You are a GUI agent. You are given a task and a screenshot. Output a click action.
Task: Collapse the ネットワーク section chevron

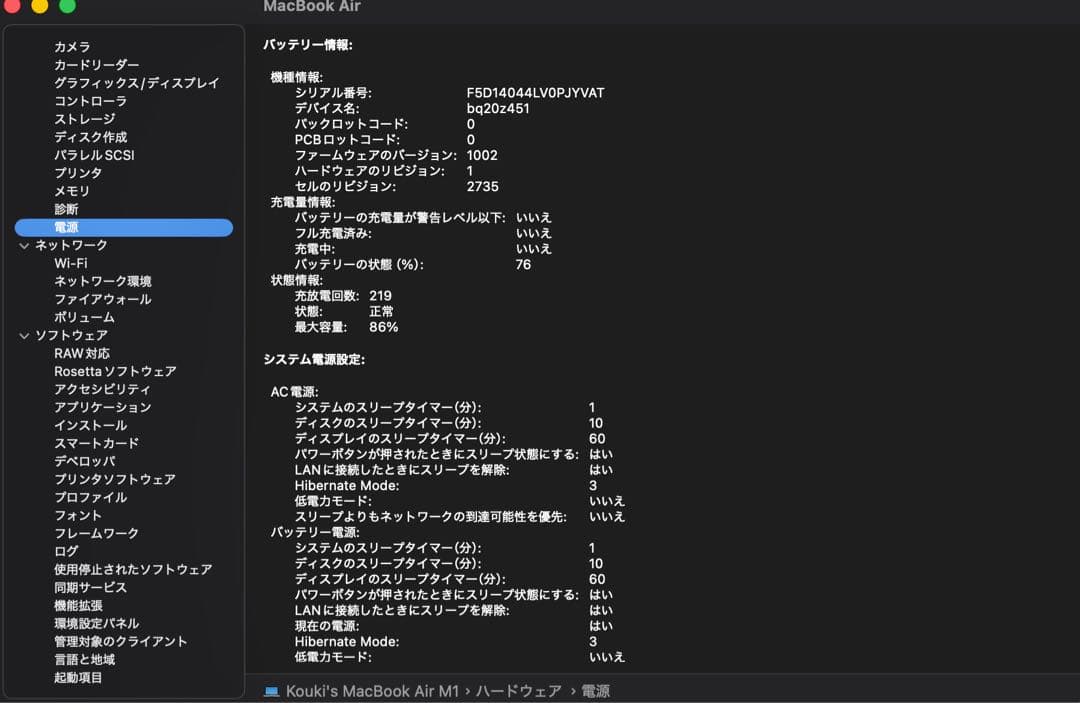click(x=24, y=246)
